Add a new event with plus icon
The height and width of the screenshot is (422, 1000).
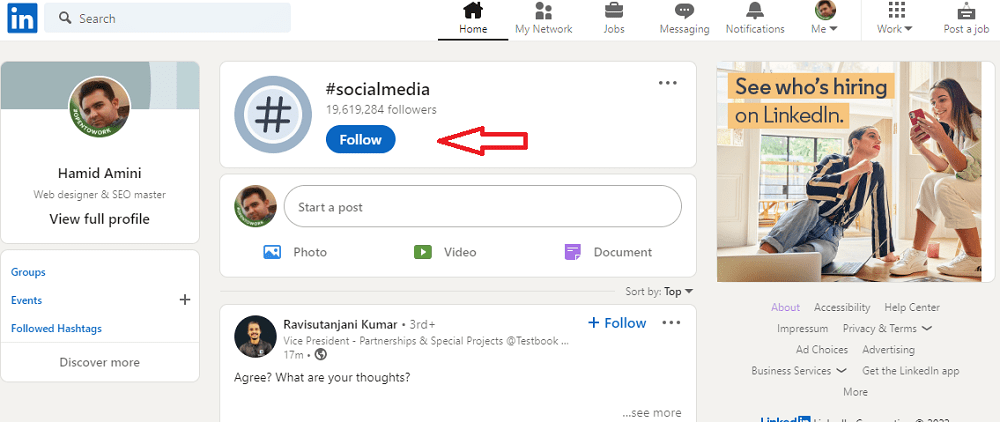(185, 300)
